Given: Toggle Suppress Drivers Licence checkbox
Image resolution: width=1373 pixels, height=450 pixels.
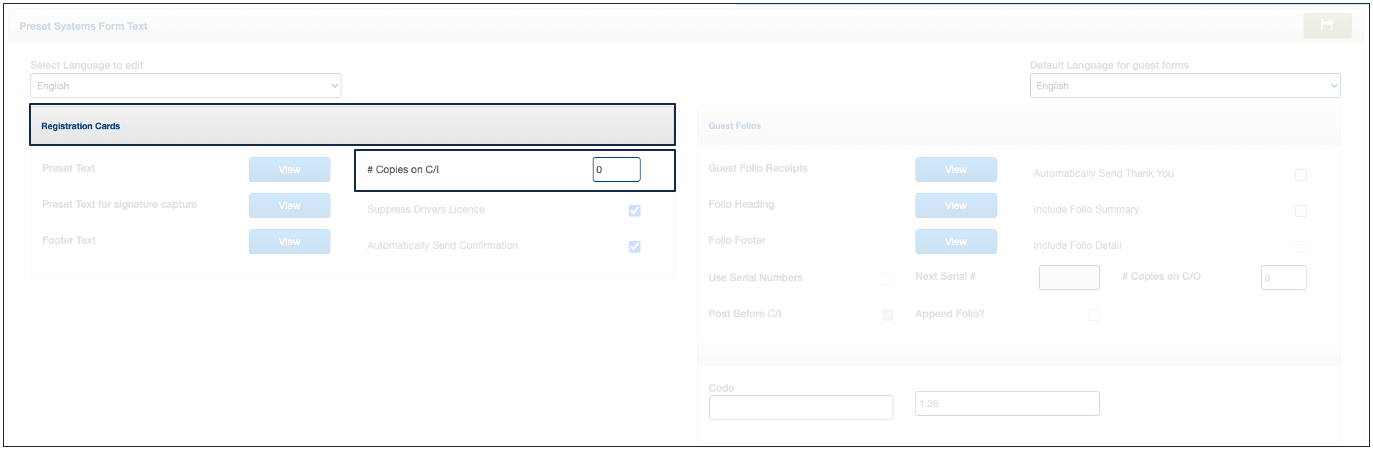Looking at the screenshot, I should tap(634, 210).
